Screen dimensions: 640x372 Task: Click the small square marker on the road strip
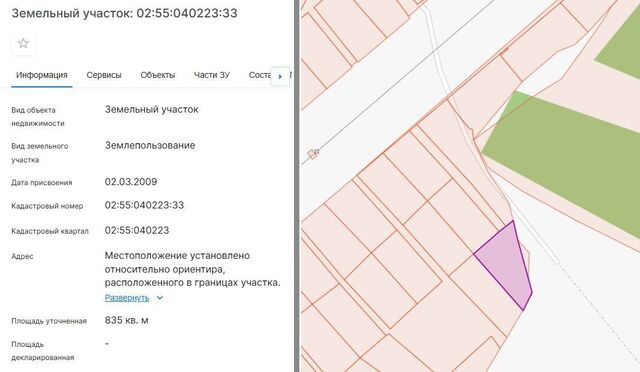click(x=313, y=154)
